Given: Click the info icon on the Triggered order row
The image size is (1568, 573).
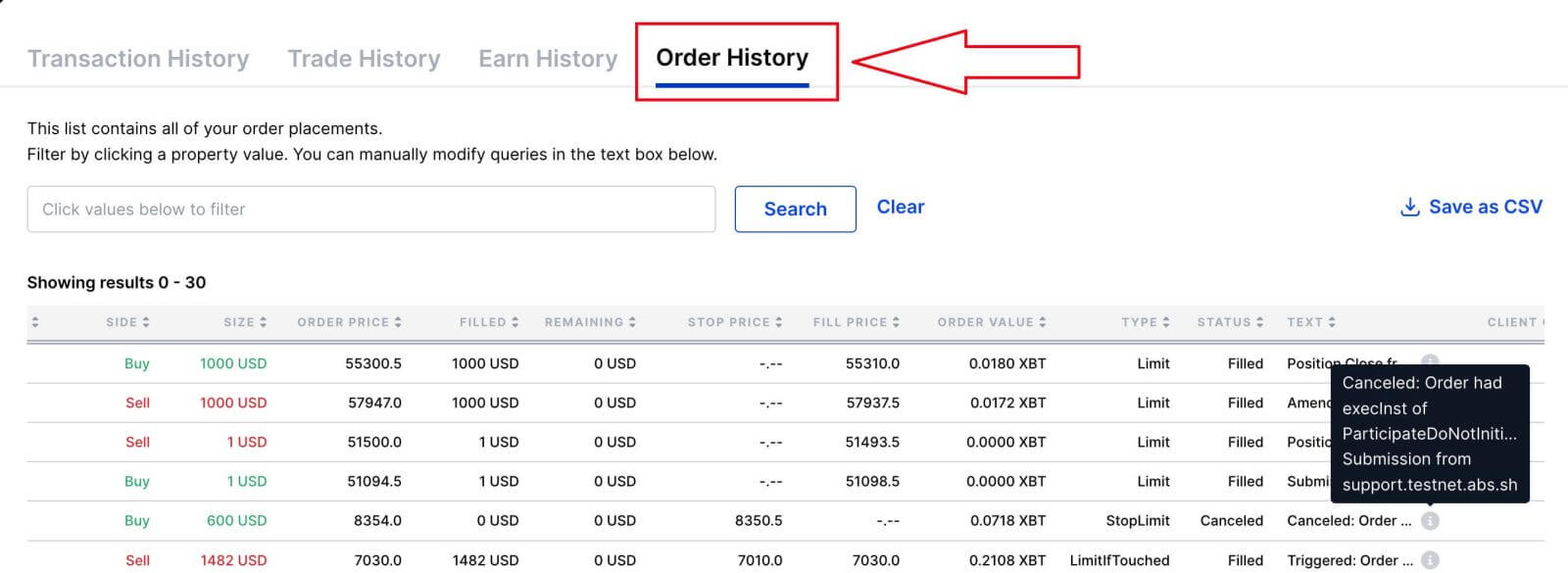Looking at the screenshot, I should click(x=1430, y=560).
